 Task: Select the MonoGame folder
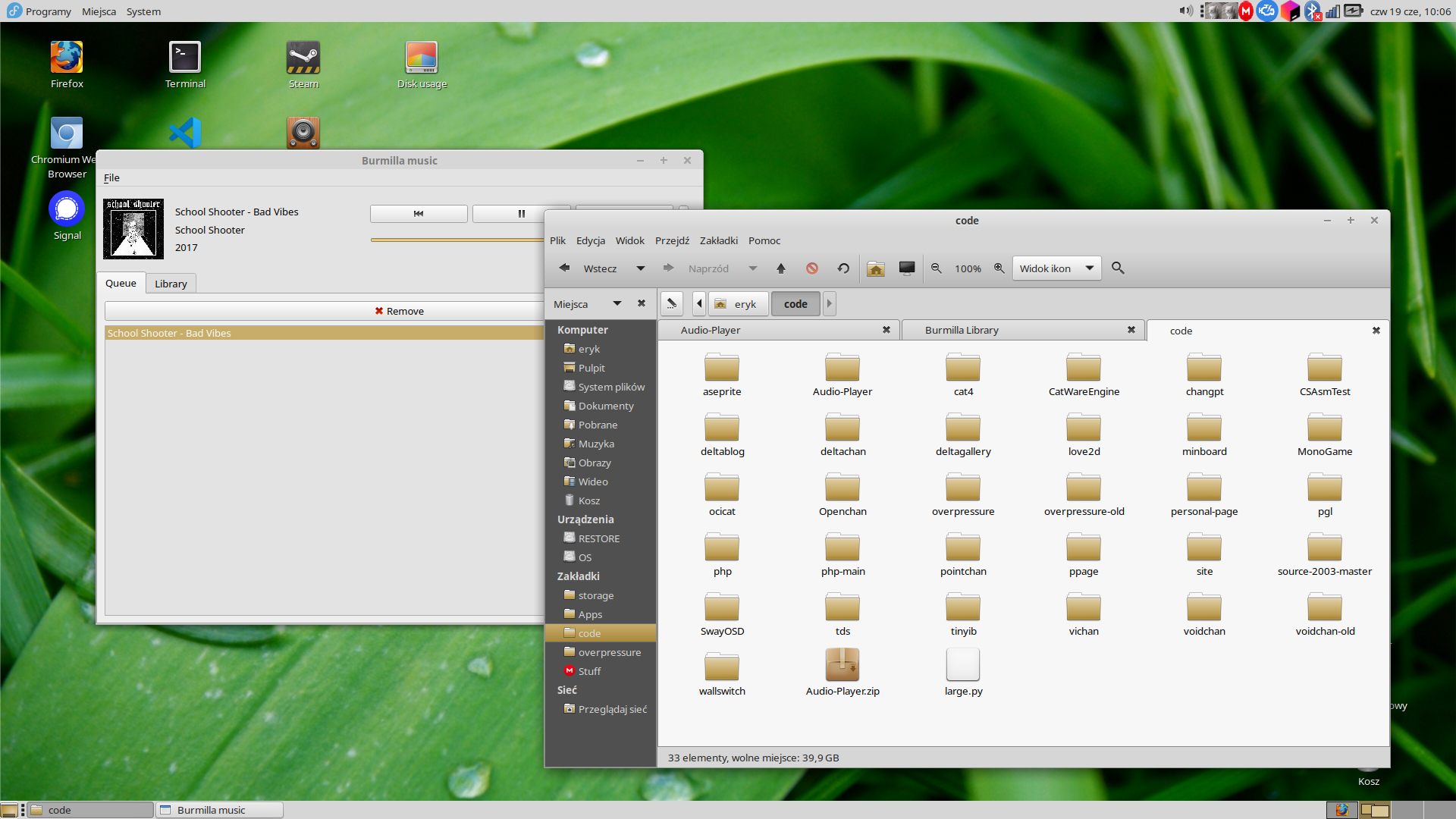coord(1325,435)
